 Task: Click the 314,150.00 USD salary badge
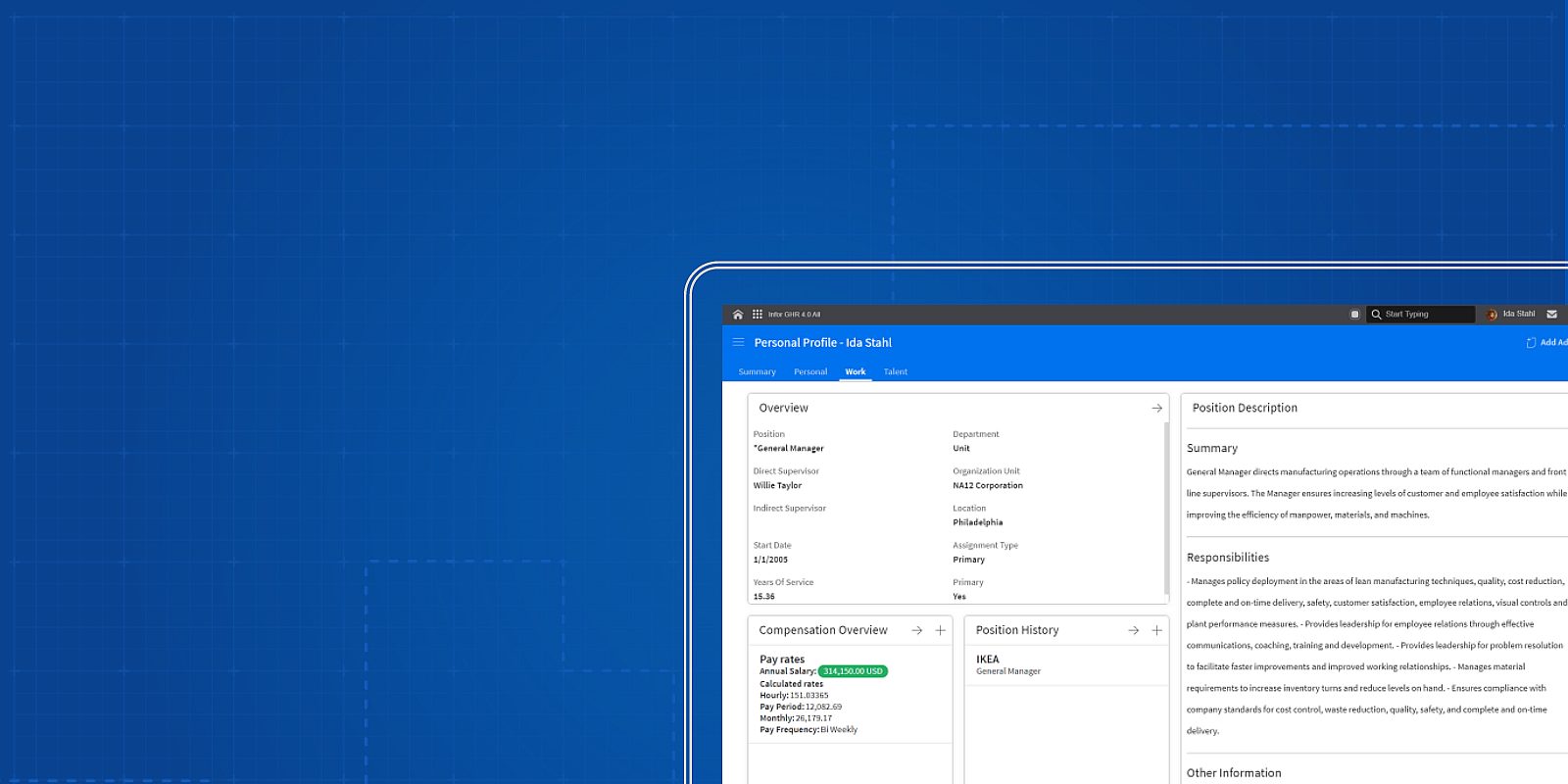853,671
